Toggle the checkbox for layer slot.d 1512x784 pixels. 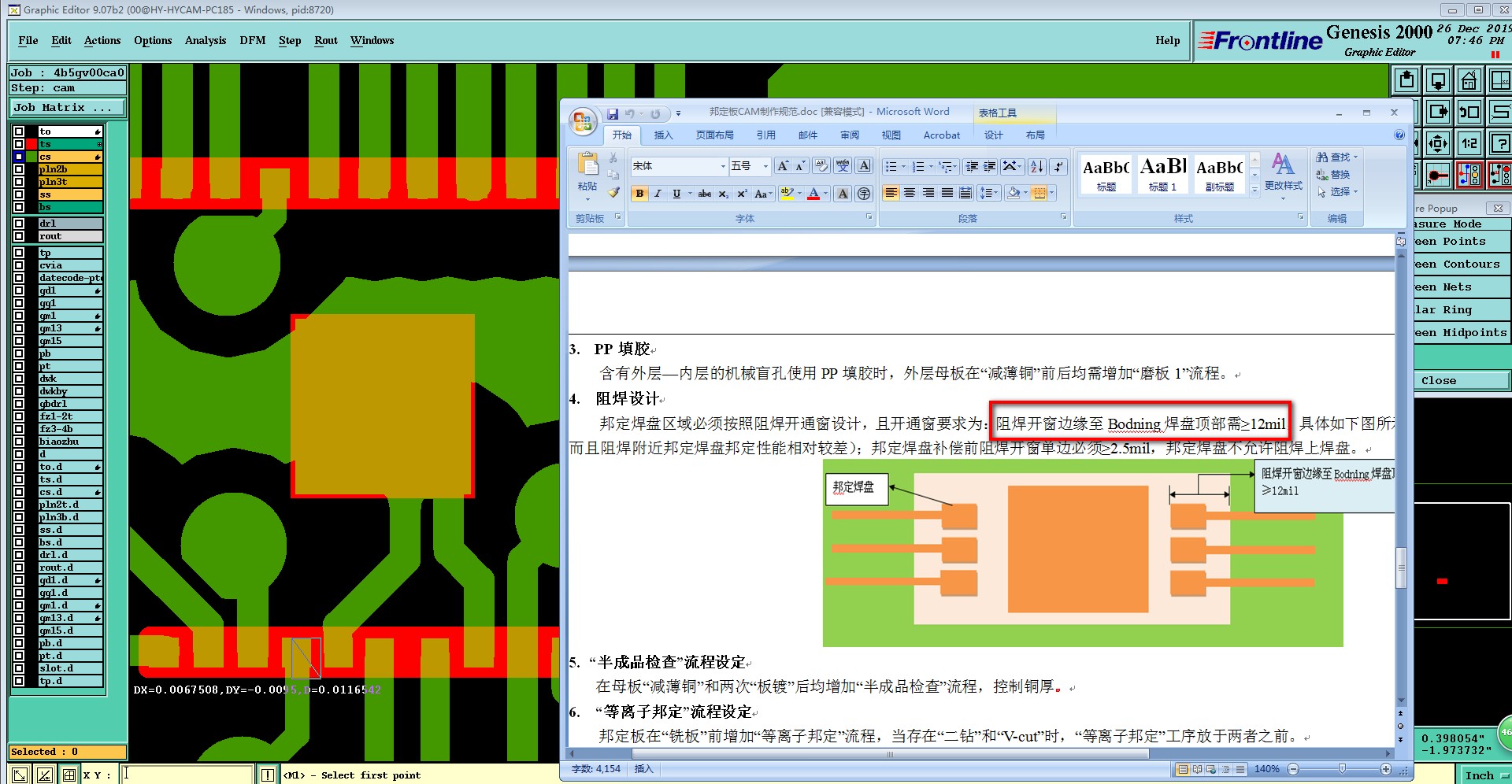19,668
